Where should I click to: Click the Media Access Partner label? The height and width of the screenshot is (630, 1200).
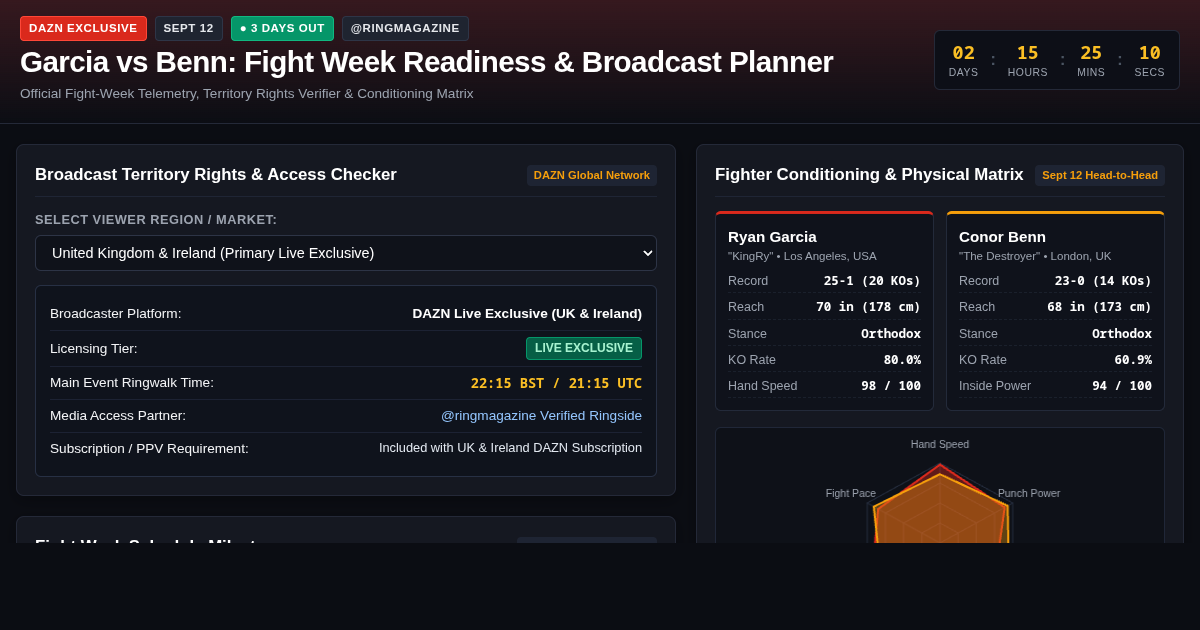(x=118, y=416)
